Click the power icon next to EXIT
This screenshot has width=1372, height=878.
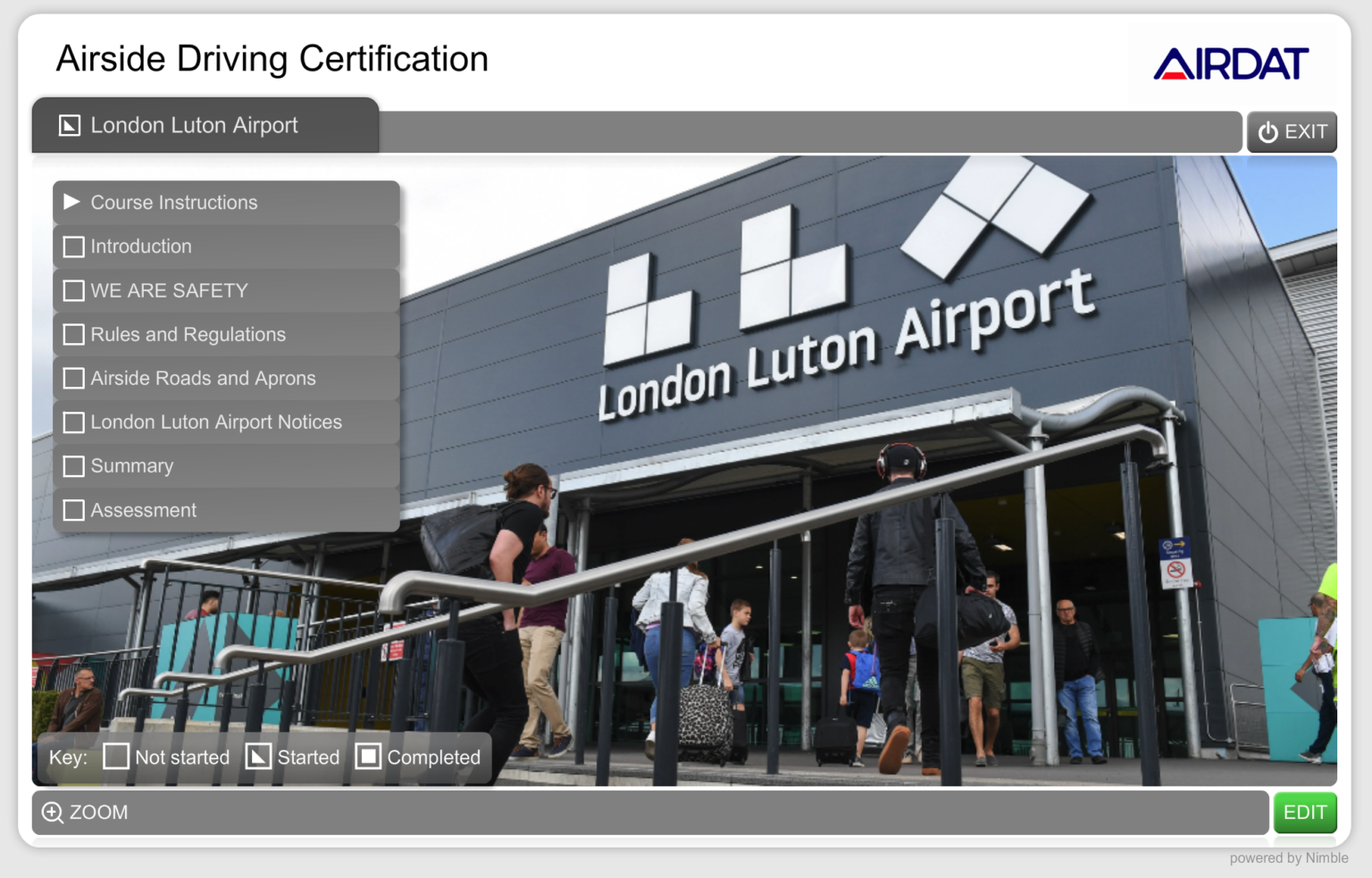(x=1269, y=131)
